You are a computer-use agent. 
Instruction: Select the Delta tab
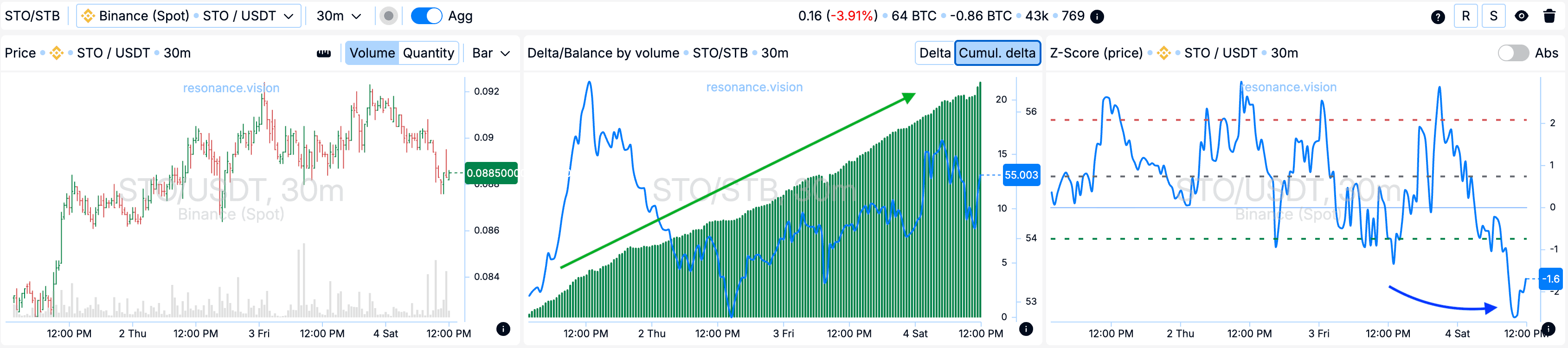934,53
